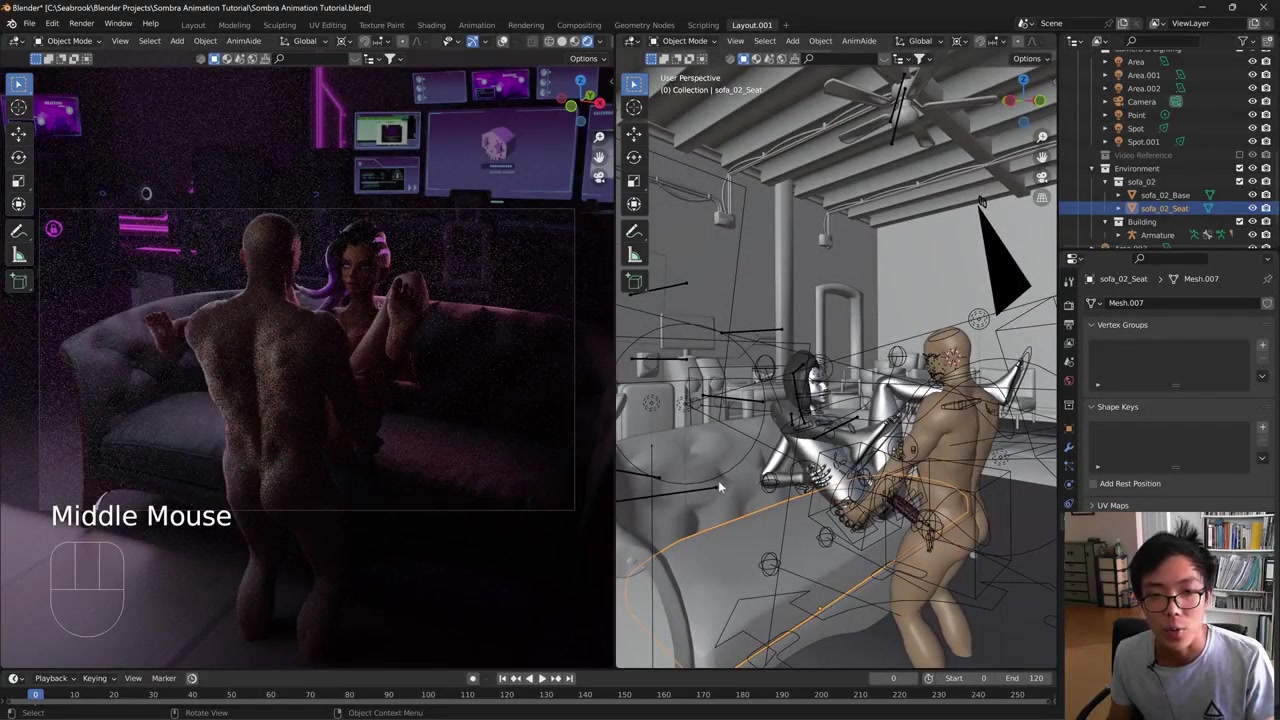Select the 3D Cursor tool in left viewport
The image size is (1280, 720).
(19, 108)
